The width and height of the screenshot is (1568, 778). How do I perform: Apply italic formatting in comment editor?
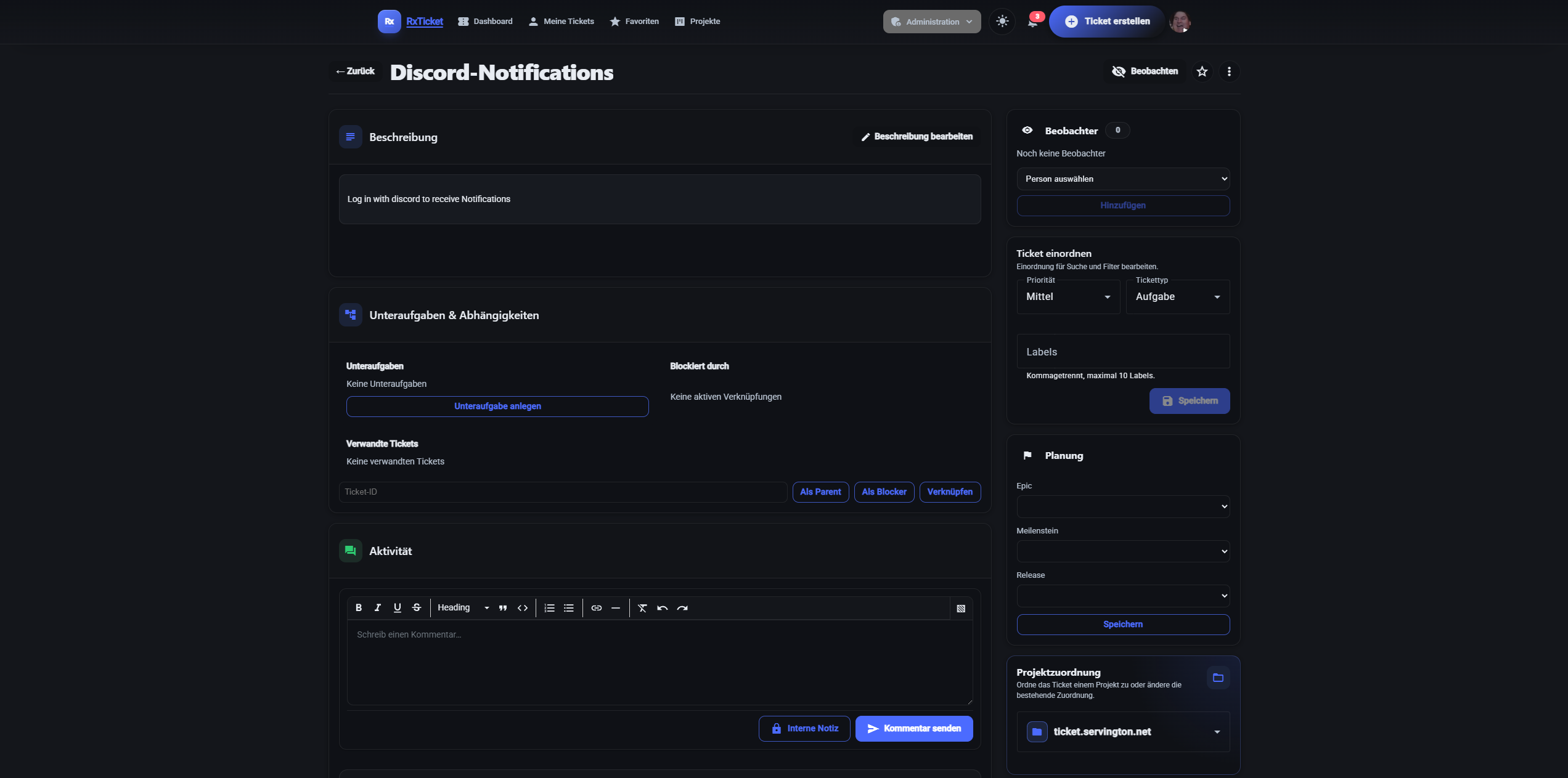[378, 608]
